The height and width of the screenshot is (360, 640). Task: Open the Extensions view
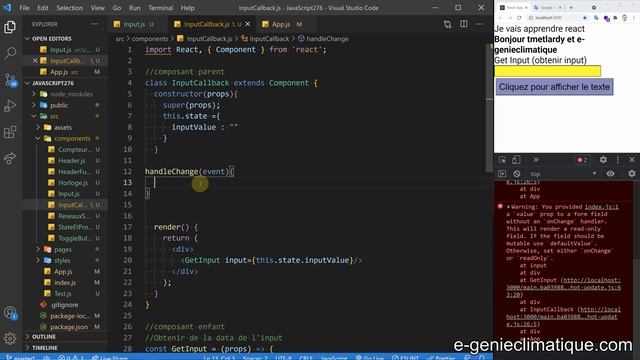10,132
